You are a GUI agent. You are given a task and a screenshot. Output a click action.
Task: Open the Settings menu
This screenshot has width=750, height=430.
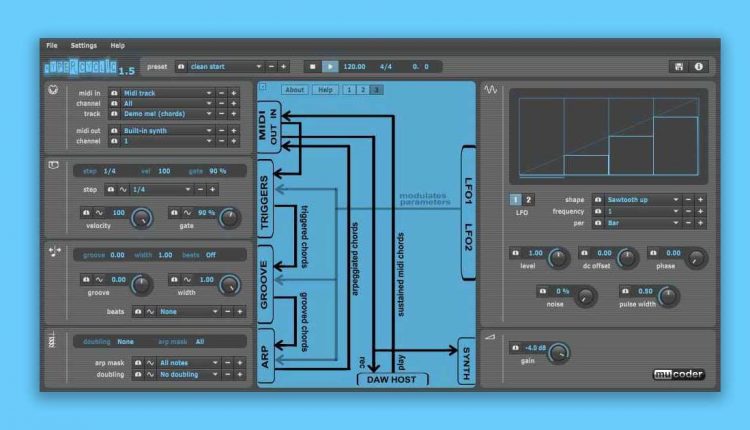point(84,45)
